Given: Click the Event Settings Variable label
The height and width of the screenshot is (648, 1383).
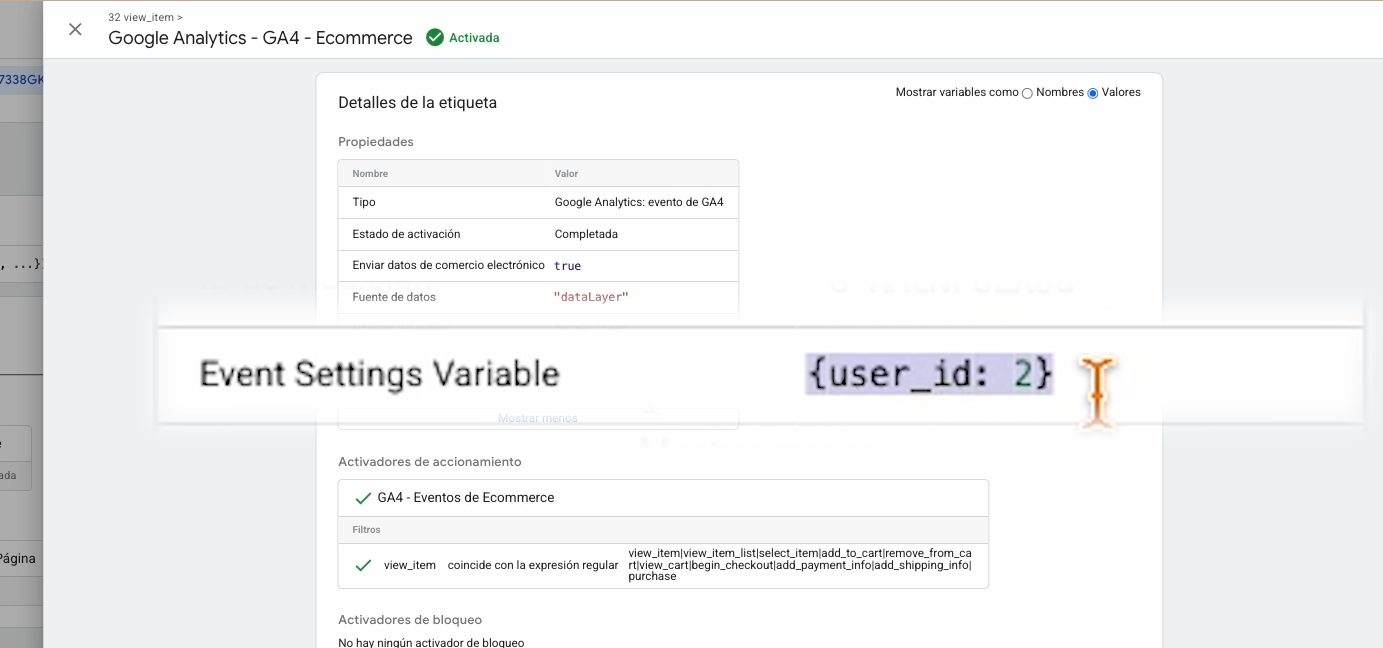Looking at the screenshot, I should coord(380,374).
